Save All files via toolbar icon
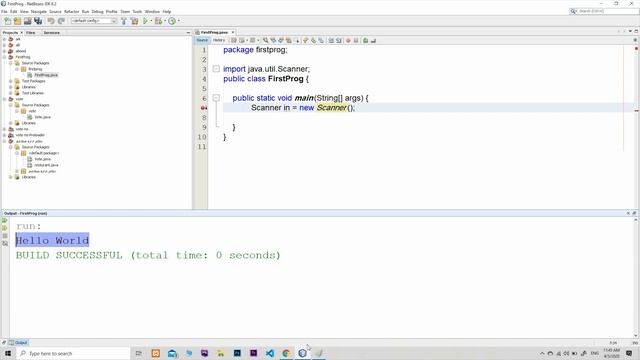This screenshot has width=640, height=360. [x=38, y=21]
